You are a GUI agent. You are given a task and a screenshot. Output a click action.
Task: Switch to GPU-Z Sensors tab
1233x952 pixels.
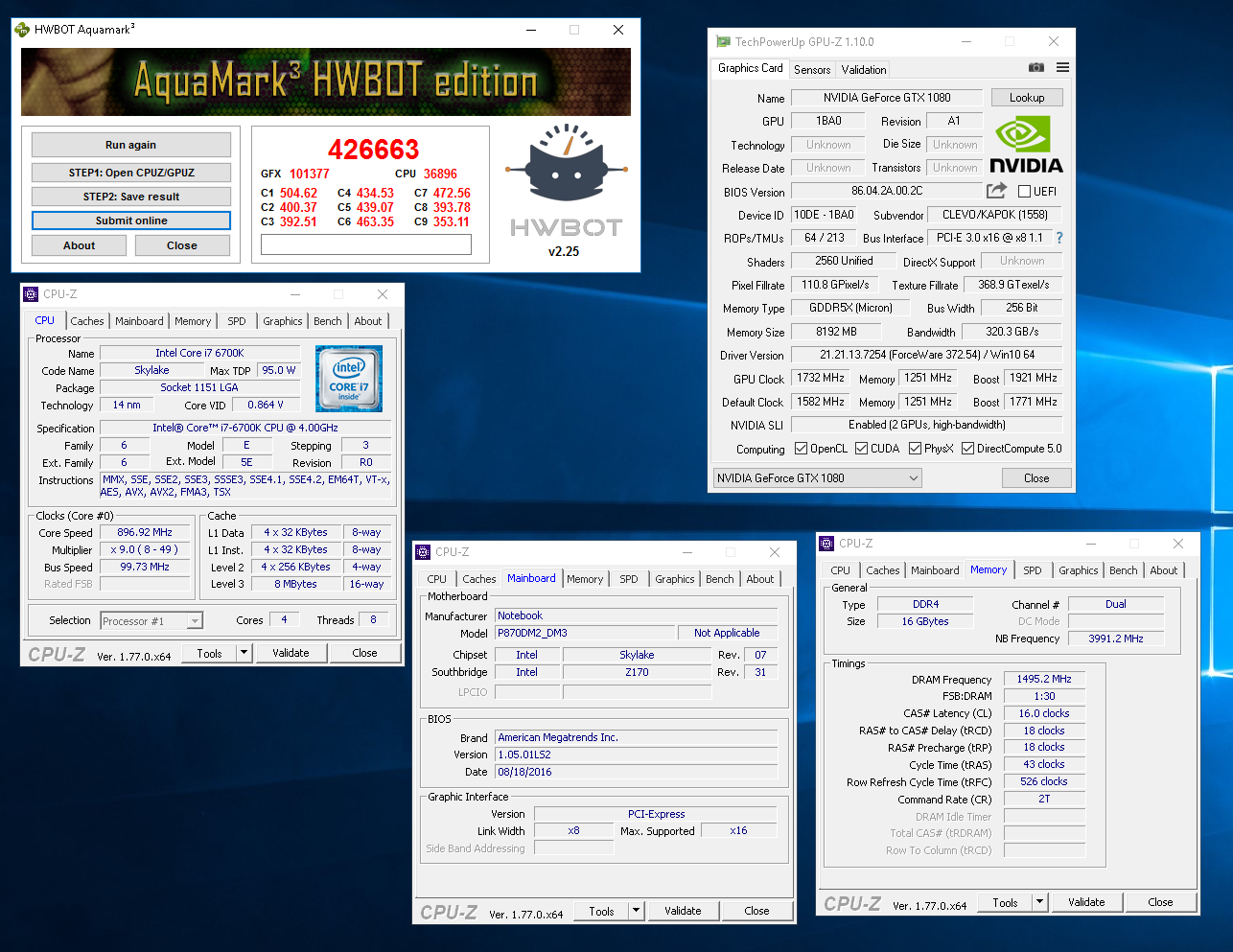click(812, 70)
